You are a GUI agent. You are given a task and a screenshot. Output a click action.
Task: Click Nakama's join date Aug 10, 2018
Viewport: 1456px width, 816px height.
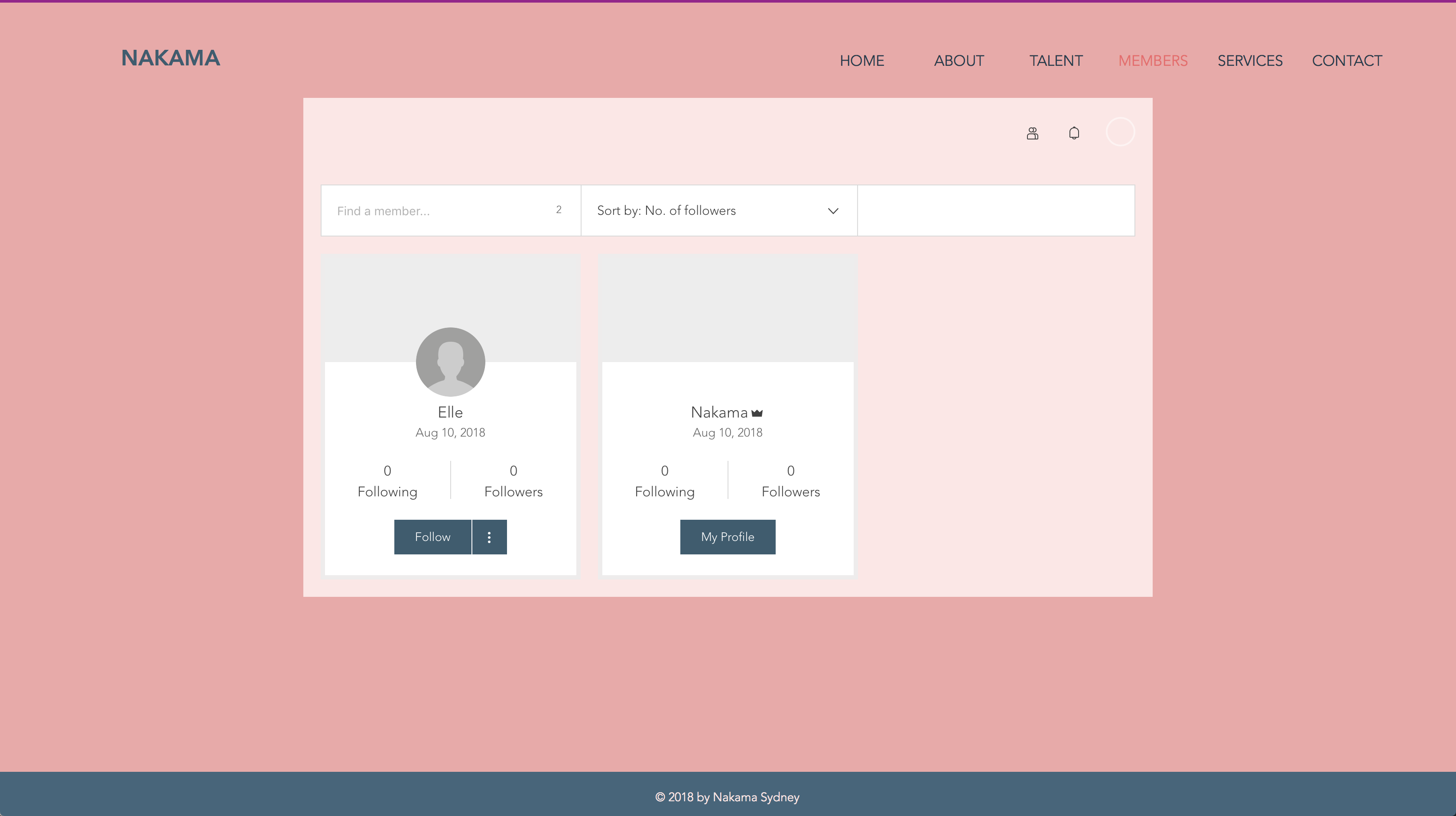click(x=728, y=432)
